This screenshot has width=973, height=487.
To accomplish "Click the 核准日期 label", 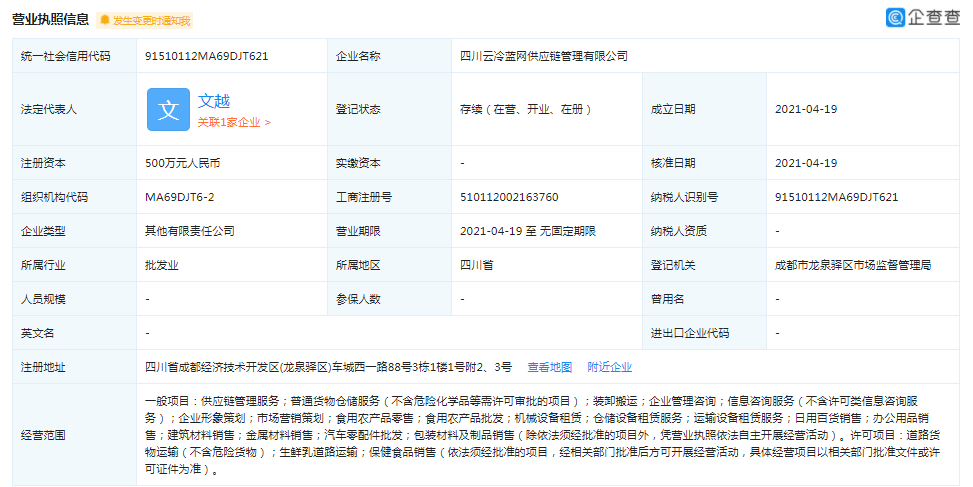I will click(673, 163).
